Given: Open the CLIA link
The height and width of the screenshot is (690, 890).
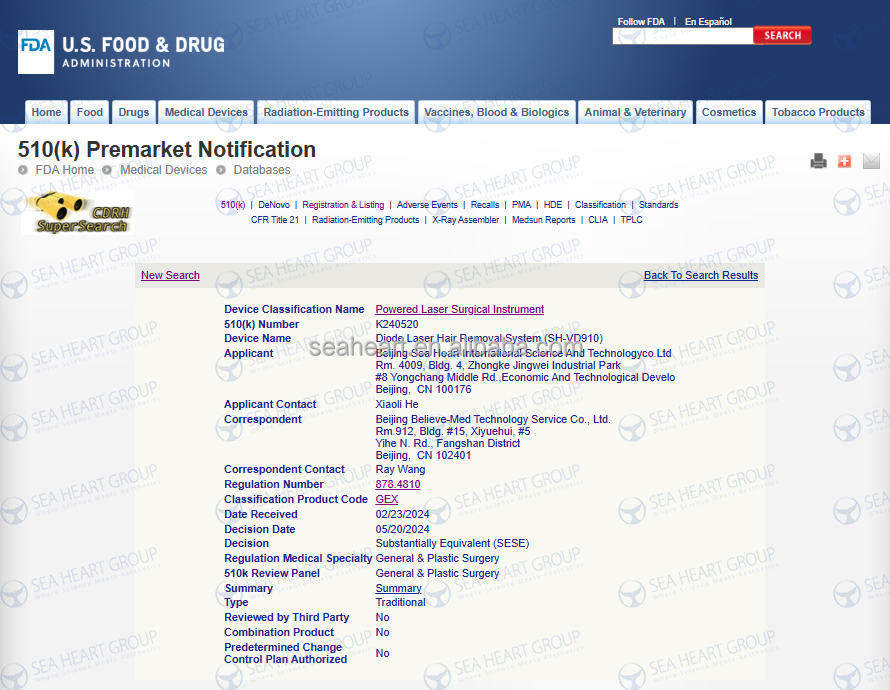Looking at the screenshot, I should (x=598, y=220).
